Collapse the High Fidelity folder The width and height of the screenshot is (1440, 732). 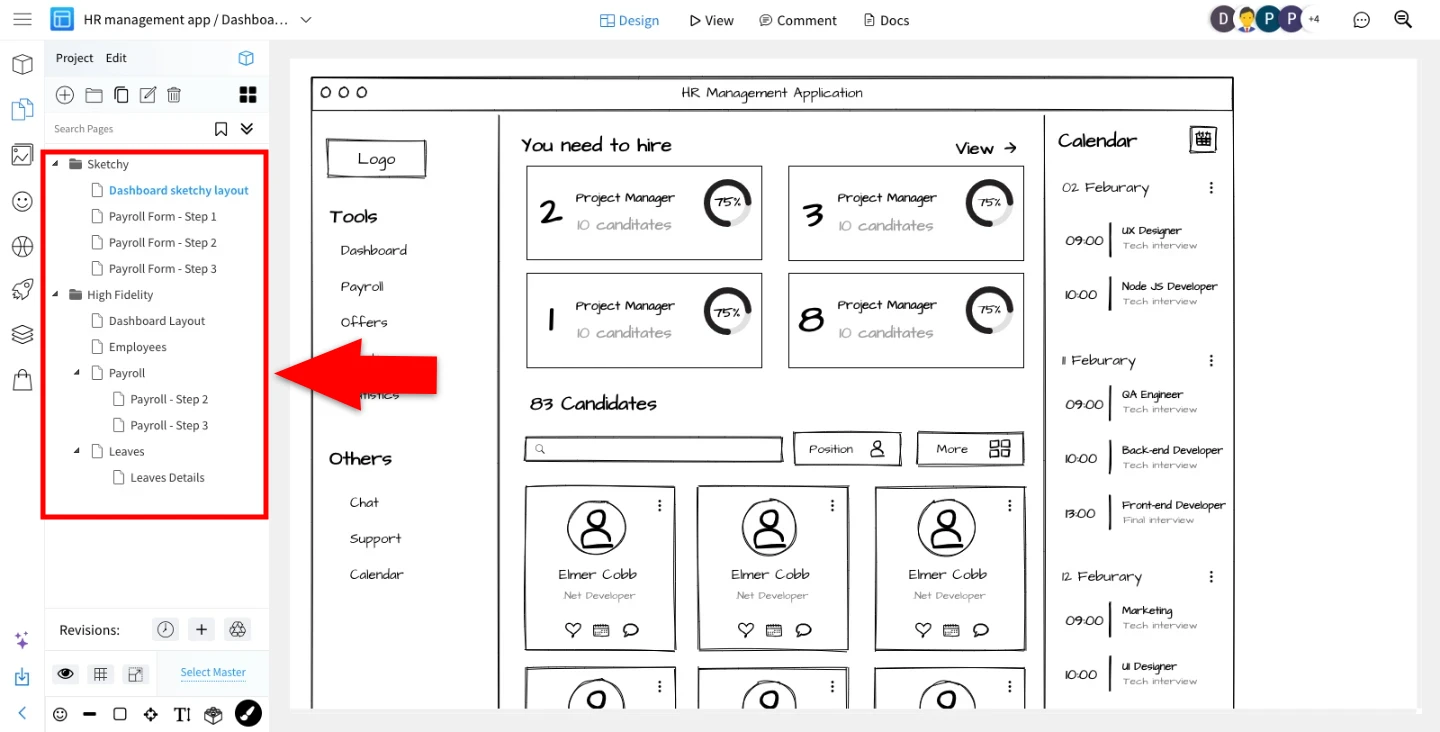coord(55,295)
